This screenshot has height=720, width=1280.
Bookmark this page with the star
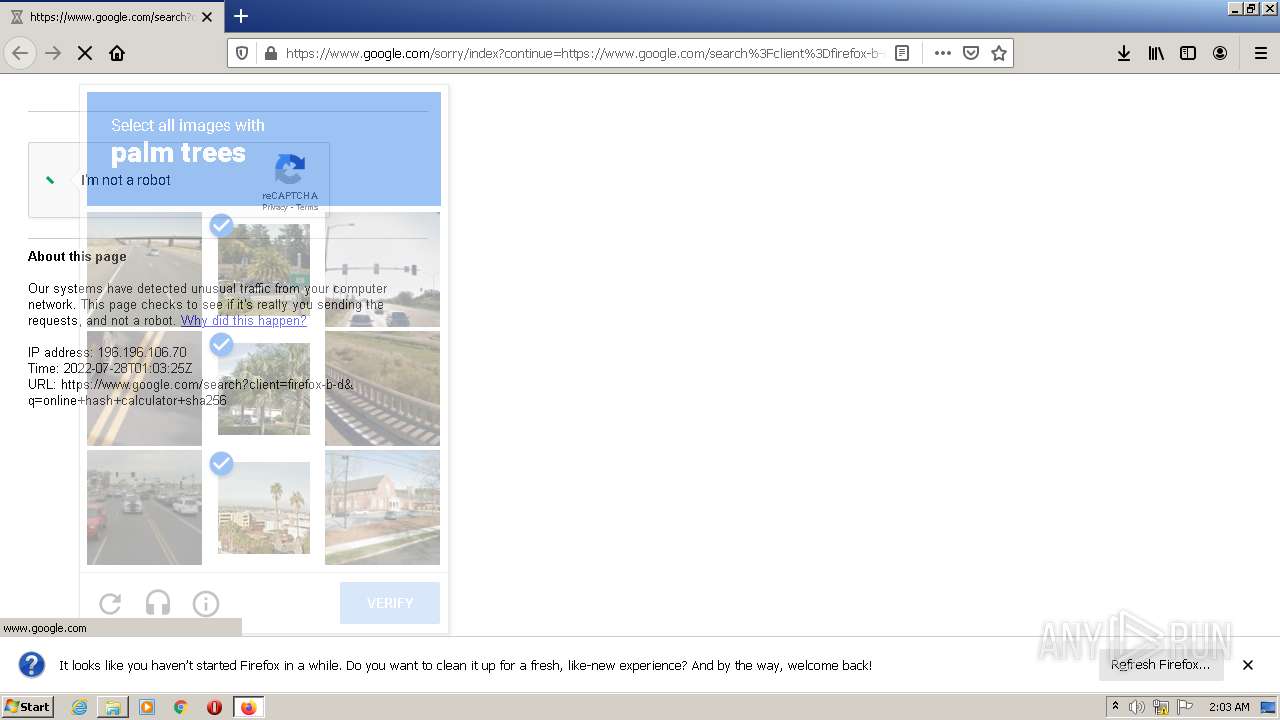(998, 53)
